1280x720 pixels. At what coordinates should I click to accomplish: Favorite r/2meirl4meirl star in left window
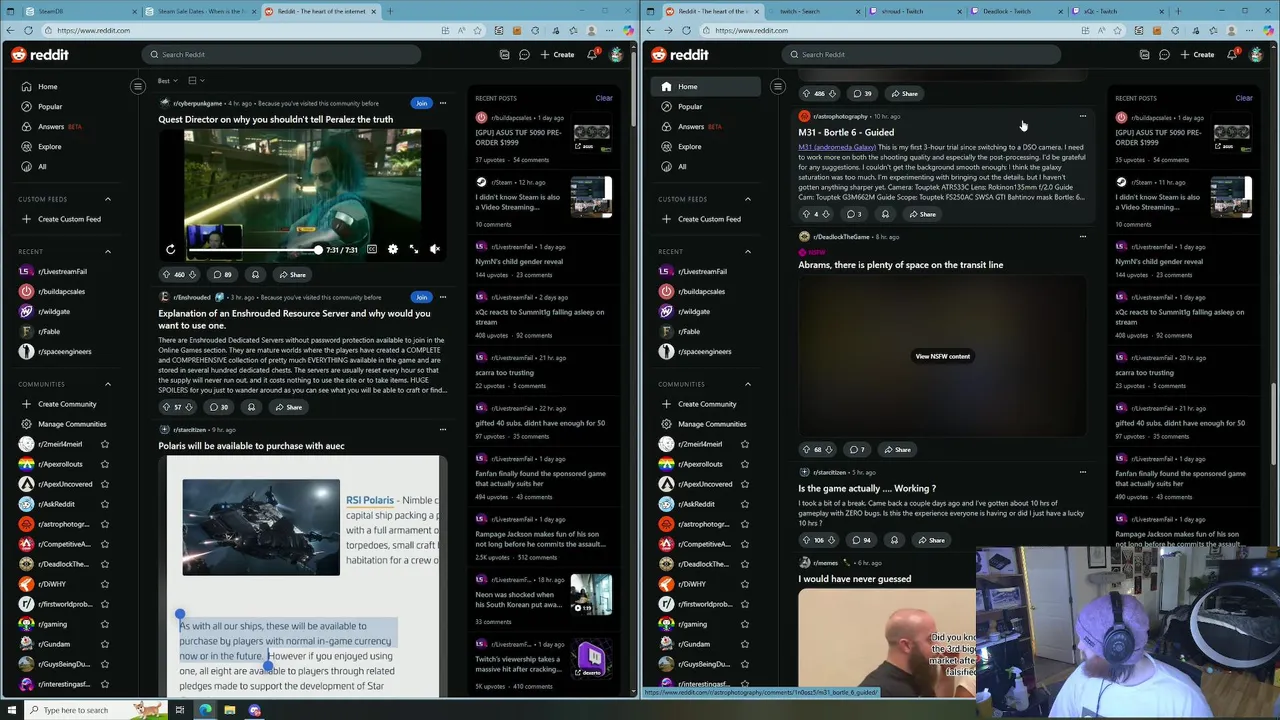pyautogui.click(x=104, y=444)
